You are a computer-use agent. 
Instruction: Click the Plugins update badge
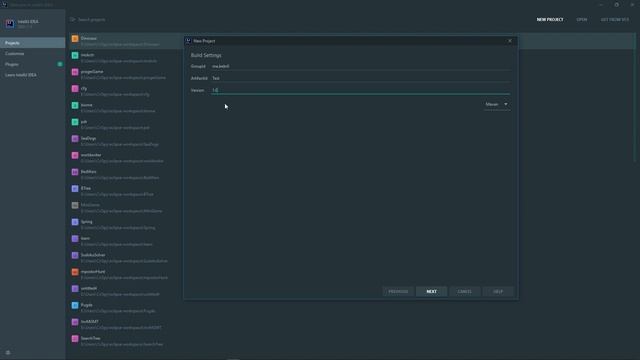[x=60, y=64]
